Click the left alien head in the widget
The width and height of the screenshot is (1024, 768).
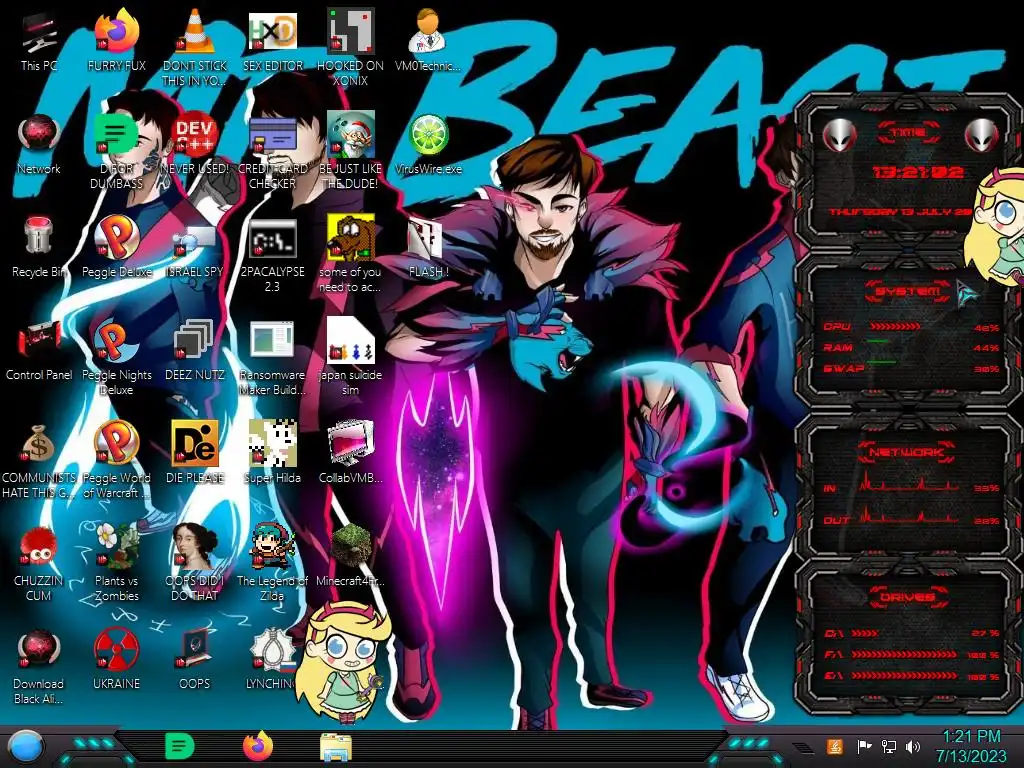click(839, 135)
